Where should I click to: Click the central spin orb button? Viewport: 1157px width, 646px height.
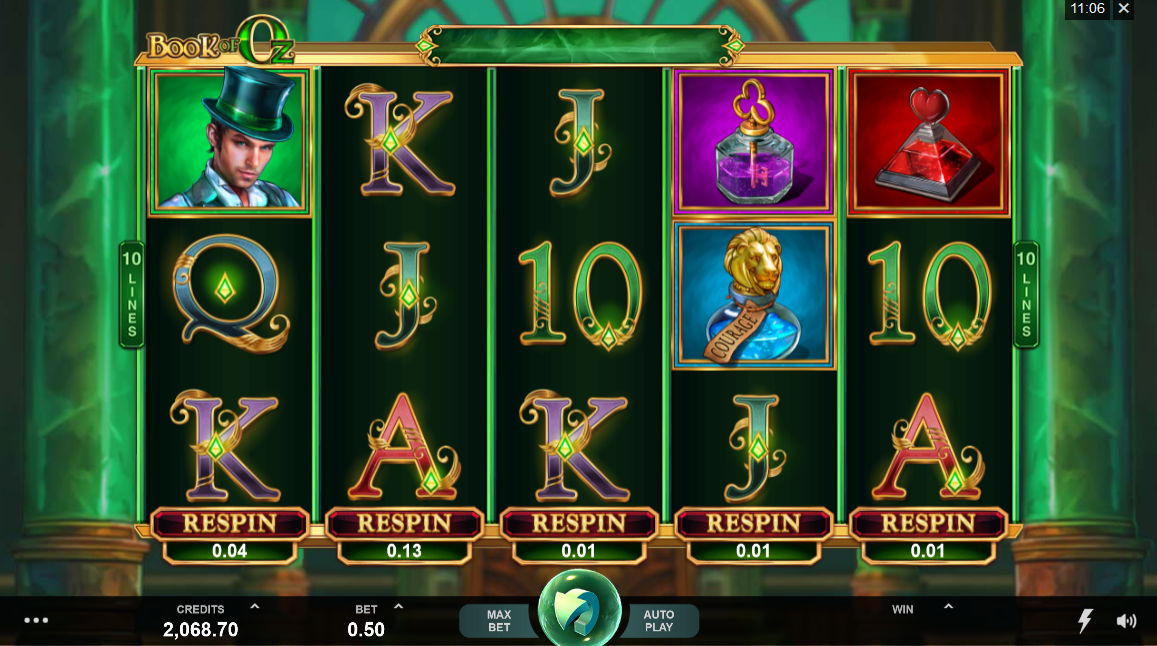pyautogui.click(x=579, y=610)
